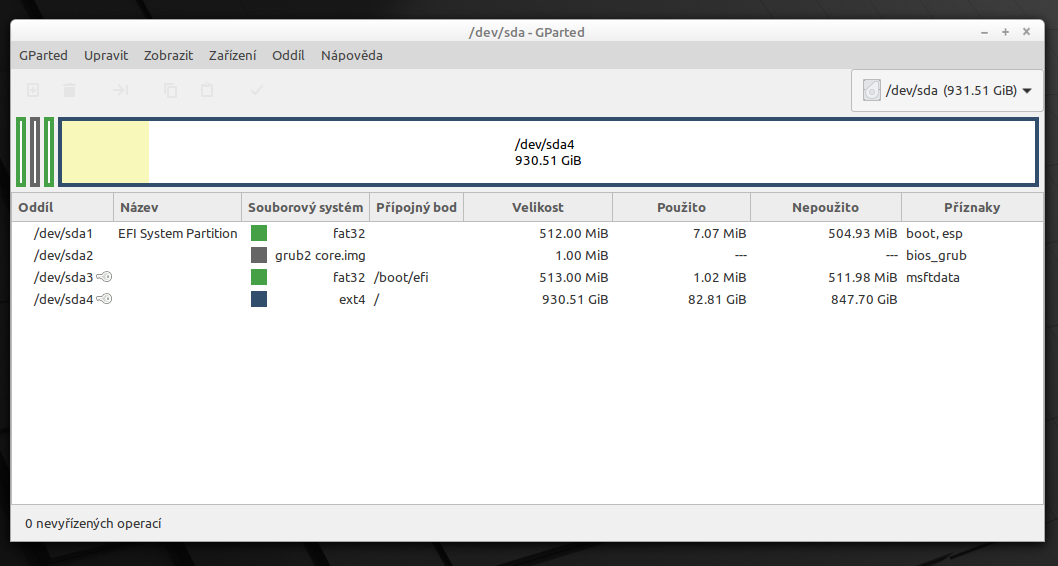Viewport: 1058px width, 566px height.
Task: Click the Velikost column header
Action: (538, 207)
